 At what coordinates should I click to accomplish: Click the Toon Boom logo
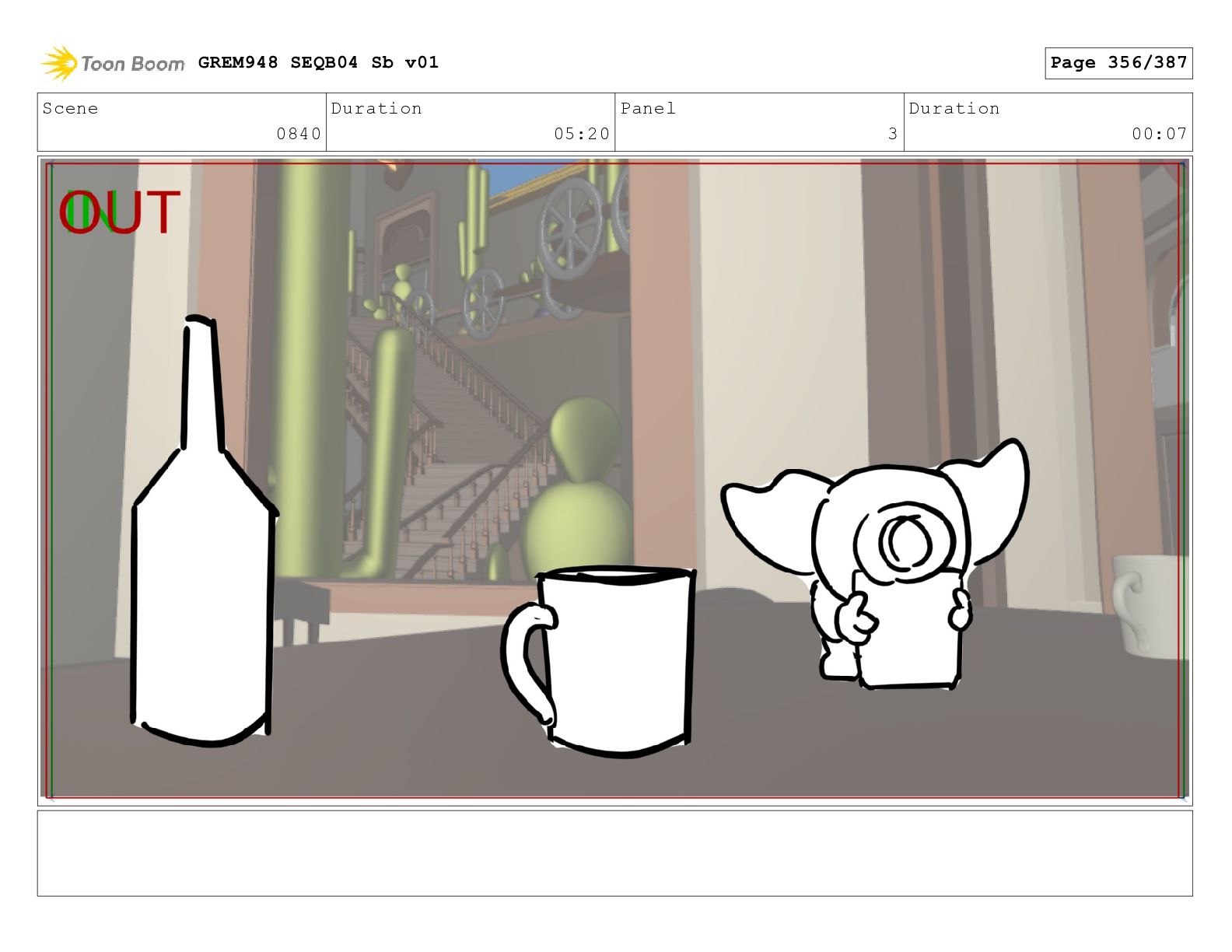pyautogui.click(x=113, y=63)
